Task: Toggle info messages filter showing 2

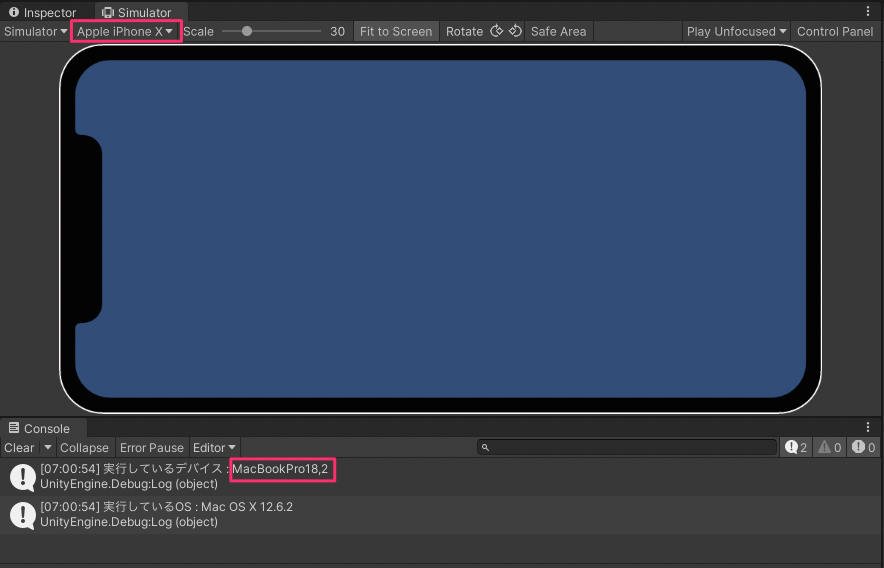Action: point(796,447)
